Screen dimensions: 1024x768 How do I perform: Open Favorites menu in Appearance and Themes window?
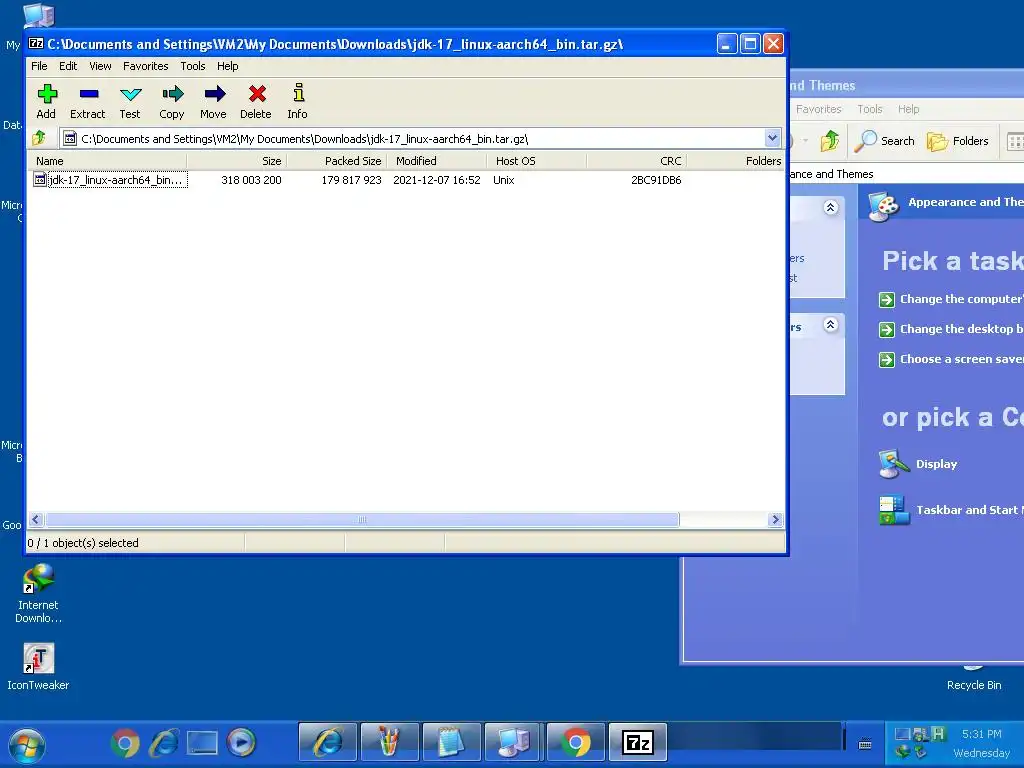818,109
